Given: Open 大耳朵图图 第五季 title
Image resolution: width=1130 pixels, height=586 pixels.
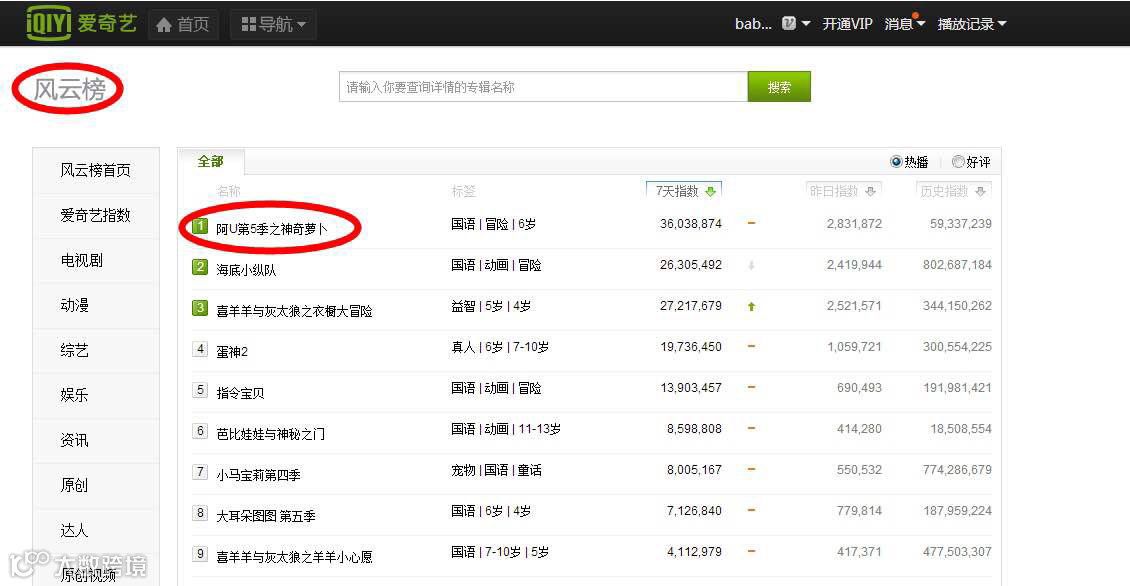Looking at the screenshot, I should 266,517.
